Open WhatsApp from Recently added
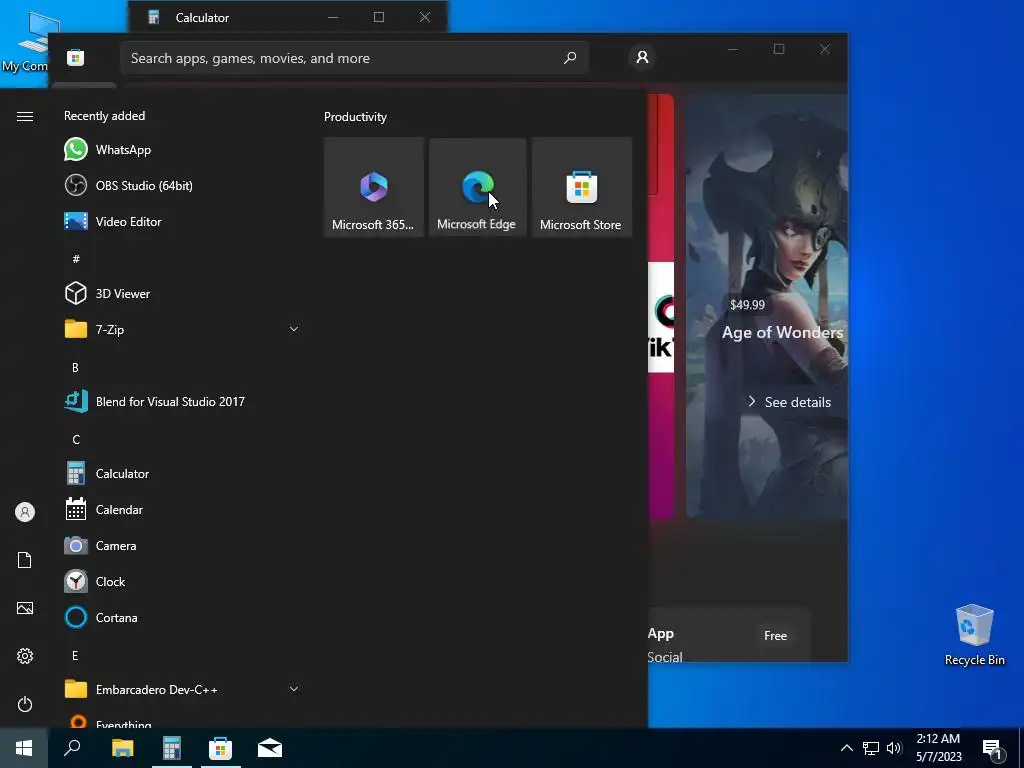The image size is (1024, 768). (x=183, y=150)
